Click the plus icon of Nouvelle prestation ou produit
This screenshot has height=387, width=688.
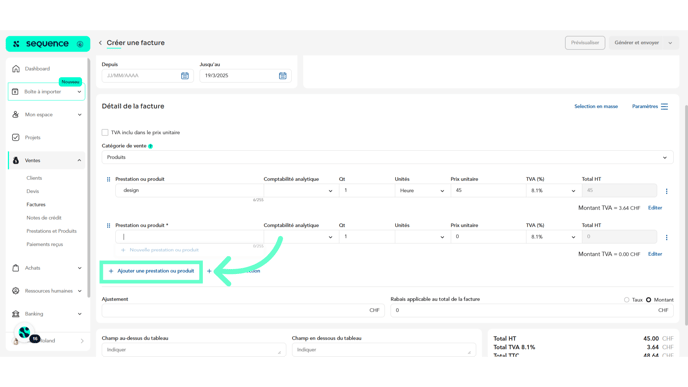tap(123, 250)
